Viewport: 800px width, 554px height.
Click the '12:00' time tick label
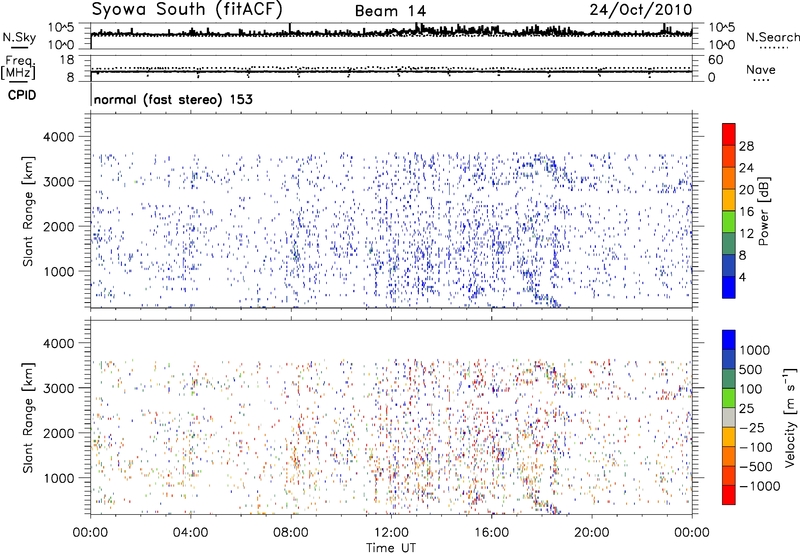pos(391,533)
